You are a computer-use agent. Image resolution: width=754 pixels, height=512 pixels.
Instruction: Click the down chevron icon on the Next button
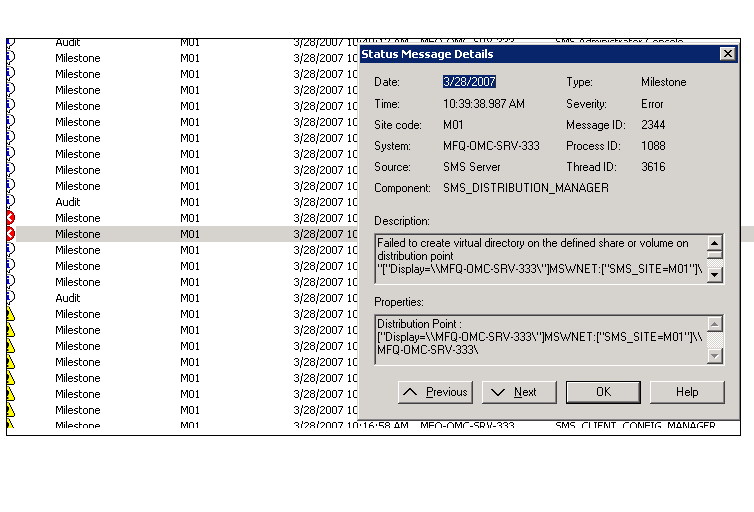[498, 392]
